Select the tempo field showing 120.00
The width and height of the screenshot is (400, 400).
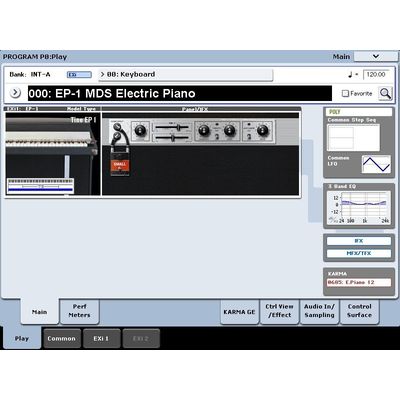[x=376, y=74]
